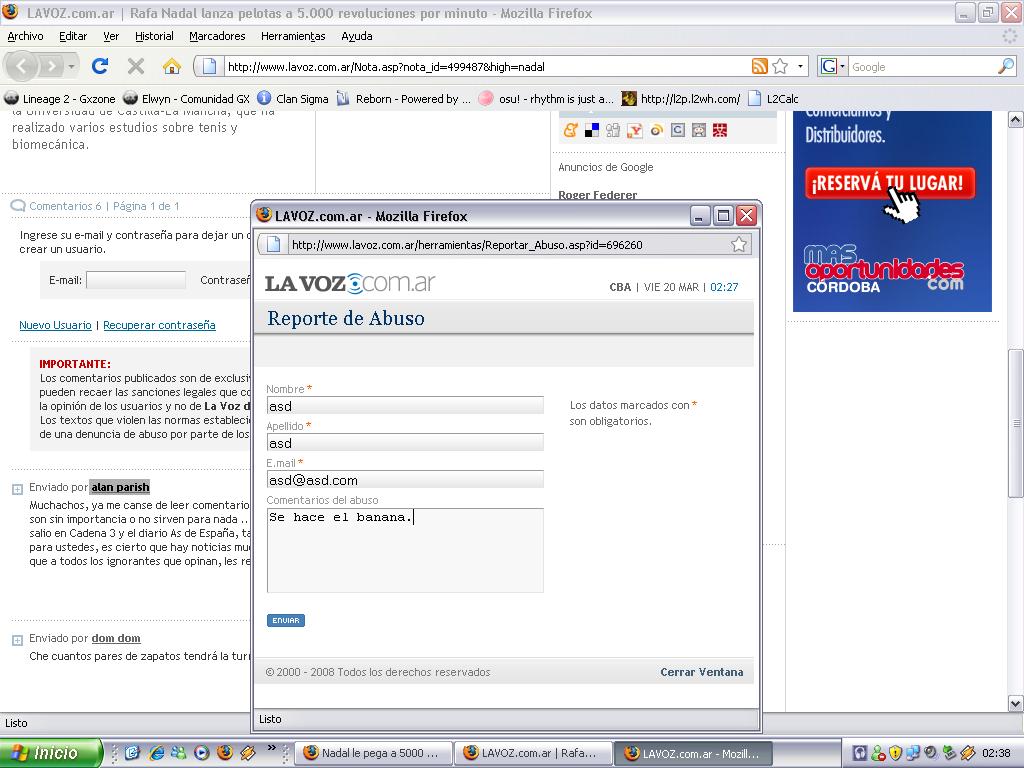This screenshot has width=1024, height=768.
Task: Open the address bar URL history dropdown
Action: pos(801,66)
